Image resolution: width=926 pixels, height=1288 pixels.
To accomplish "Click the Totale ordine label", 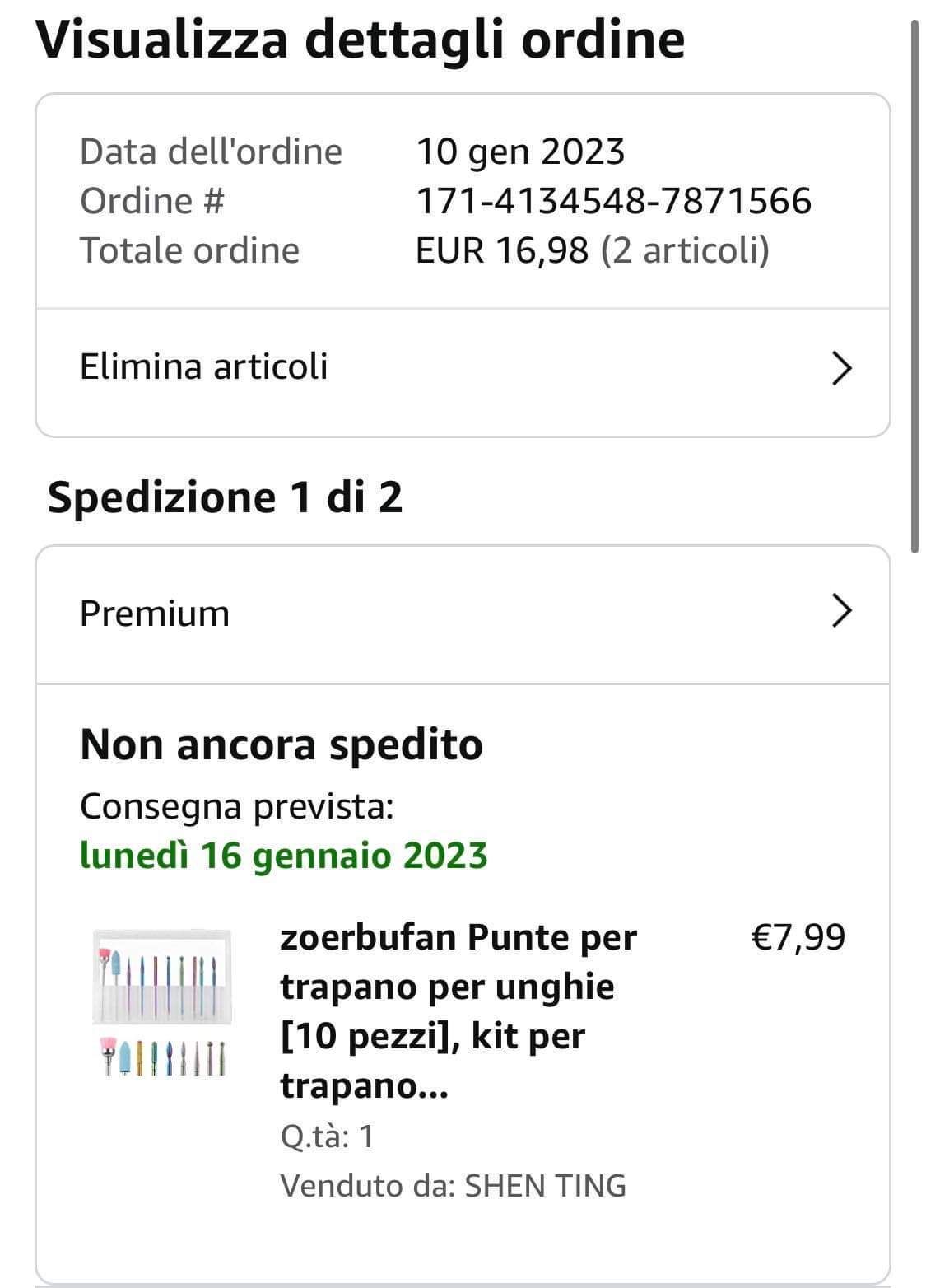I will tap(189, 250).
